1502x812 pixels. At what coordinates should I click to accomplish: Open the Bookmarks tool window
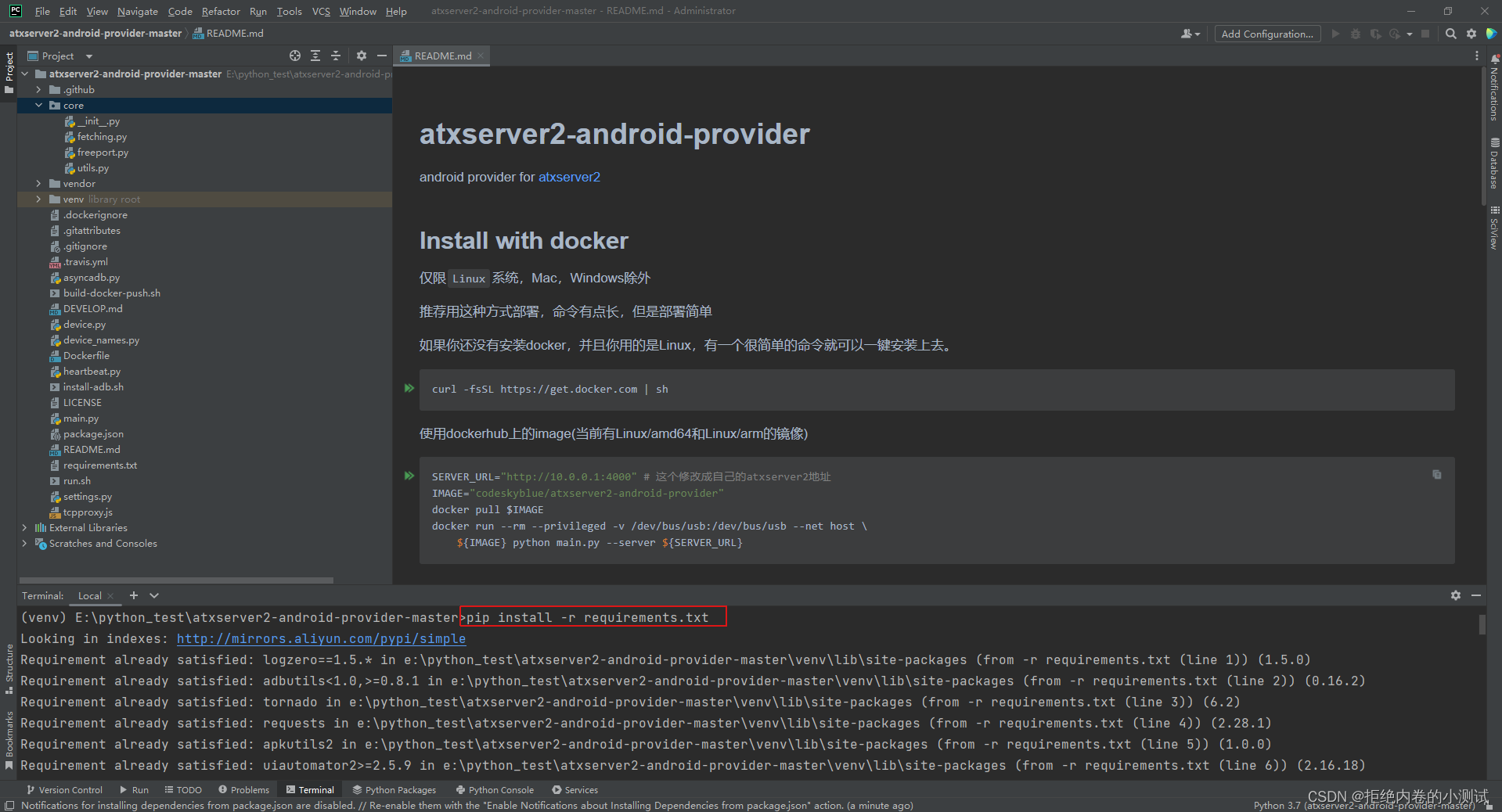coord(9,739)
